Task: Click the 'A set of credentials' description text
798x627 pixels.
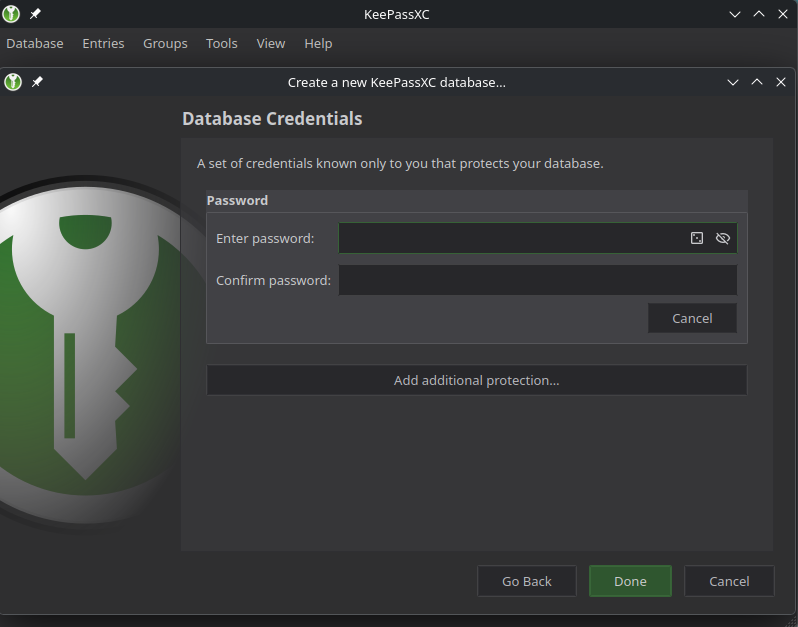Action: pyautogui.click(x=400, y=163)
